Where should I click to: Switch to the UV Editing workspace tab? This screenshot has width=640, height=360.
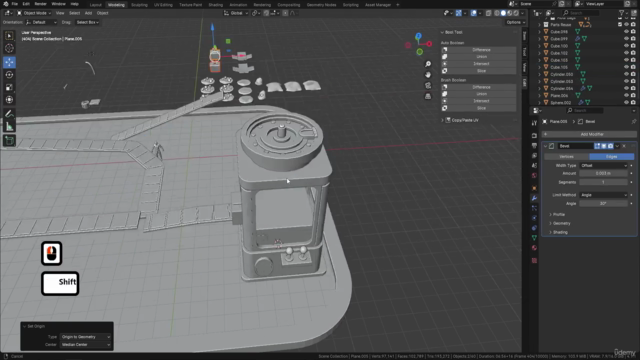163,5
